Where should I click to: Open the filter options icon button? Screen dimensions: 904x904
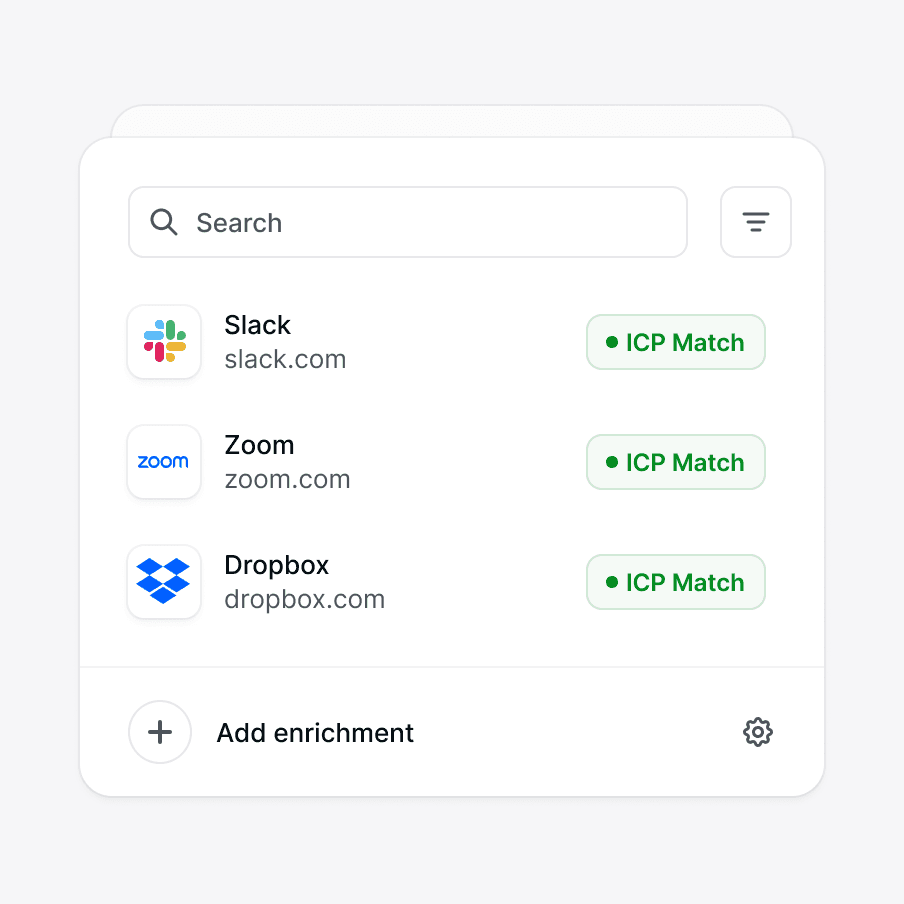pos(755,222)
